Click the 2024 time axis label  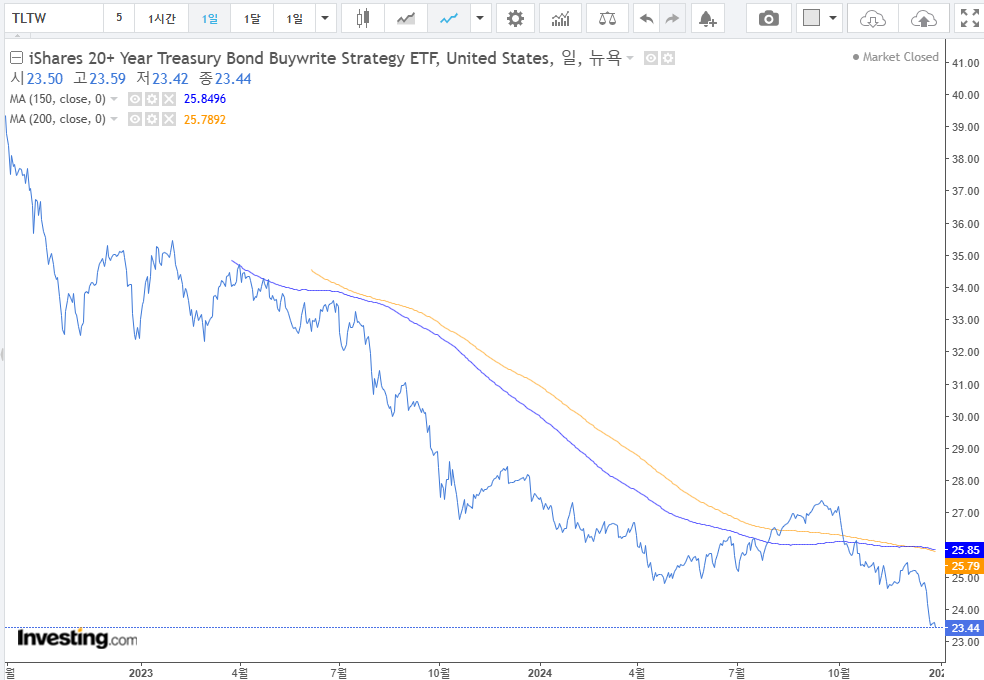[540, 673]
